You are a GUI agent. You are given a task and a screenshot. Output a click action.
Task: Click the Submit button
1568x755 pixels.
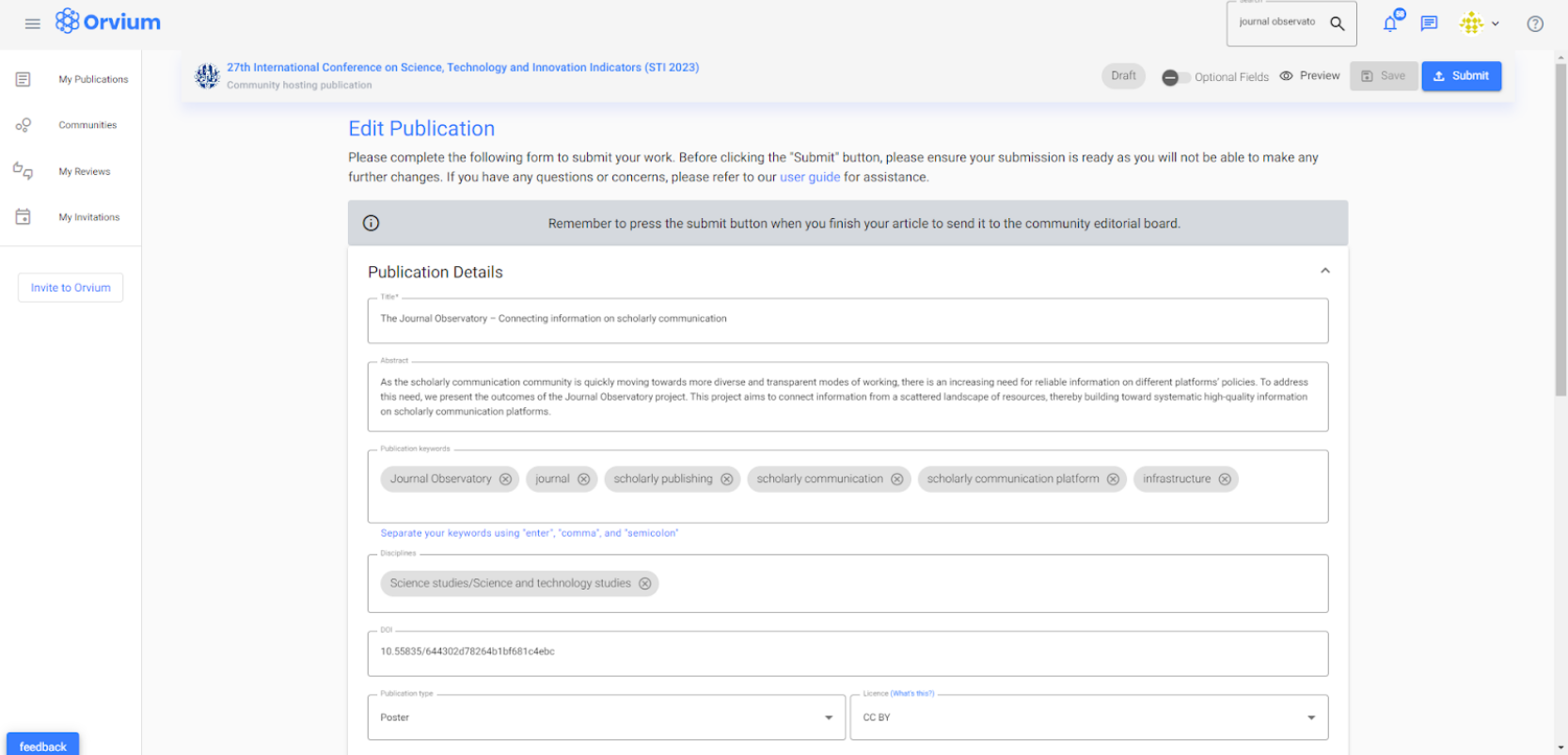[x=1461, y=76]
